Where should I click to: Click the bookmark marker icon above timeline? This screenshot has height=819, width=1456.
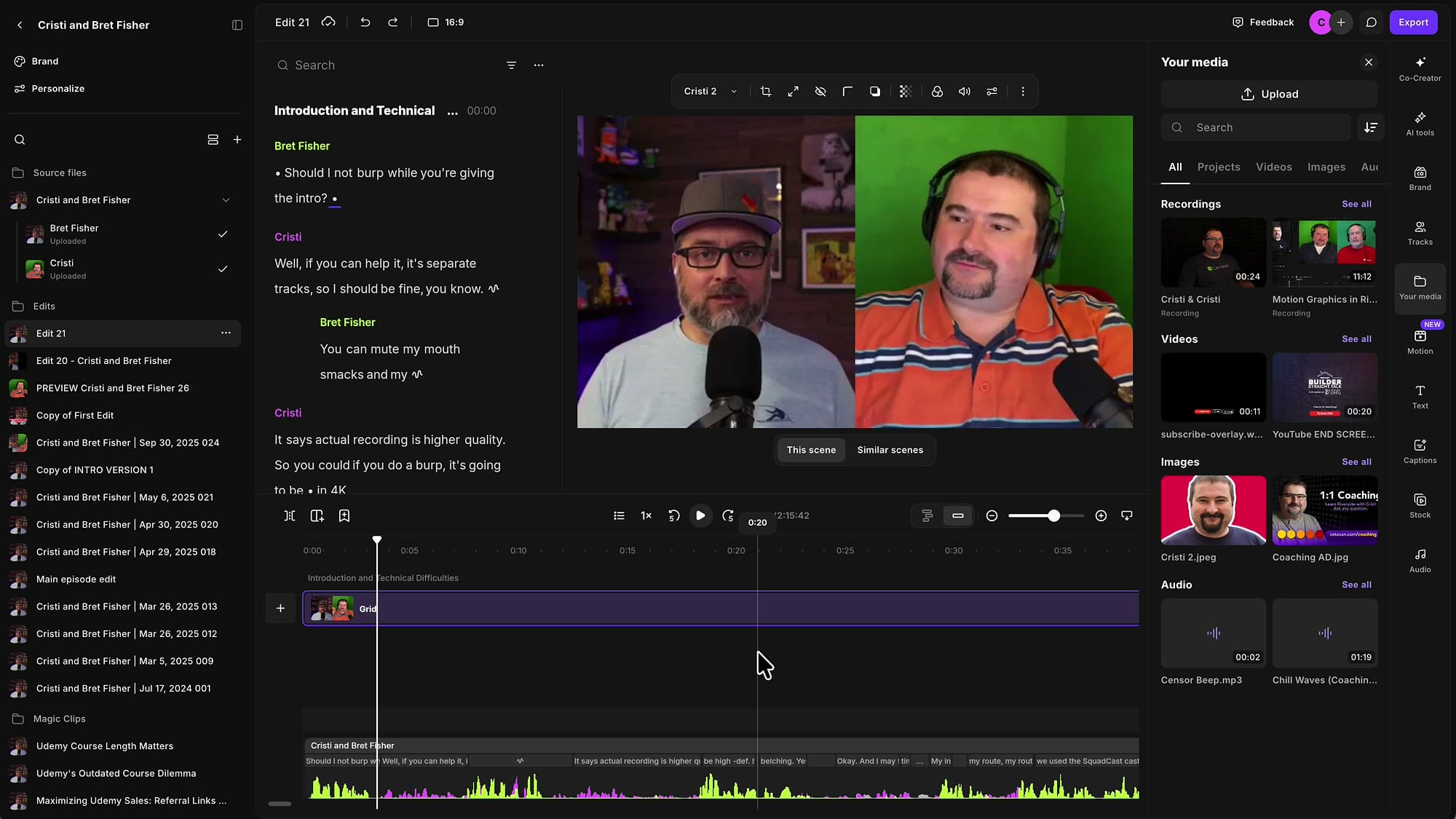(x=344, y=515)
